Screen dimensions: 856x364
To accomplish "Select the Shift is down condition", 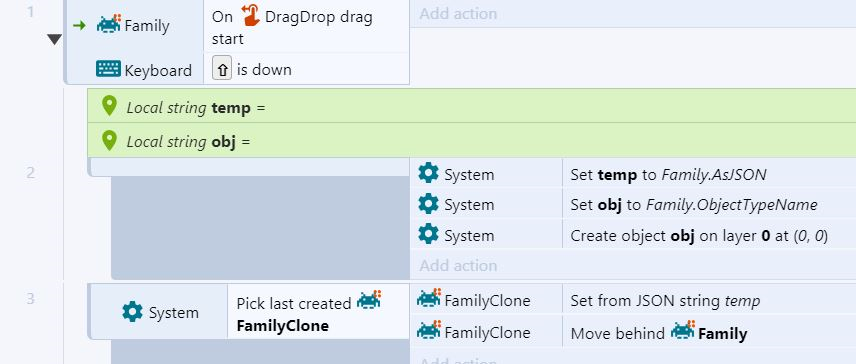I will pyautogui.click(x=306, y=69).
